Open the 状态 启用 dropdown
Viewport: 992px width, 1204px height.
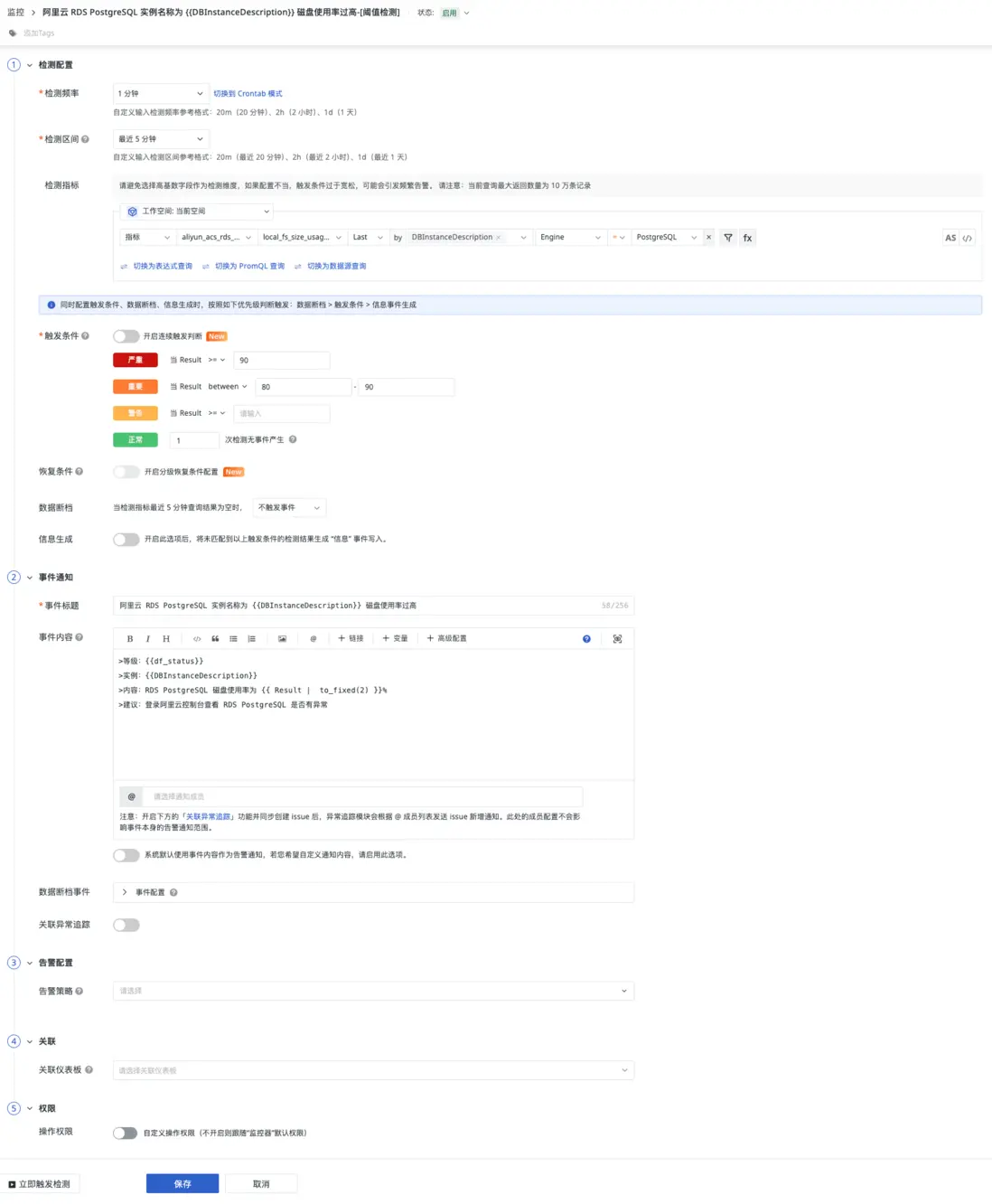[x=454, y=14]
